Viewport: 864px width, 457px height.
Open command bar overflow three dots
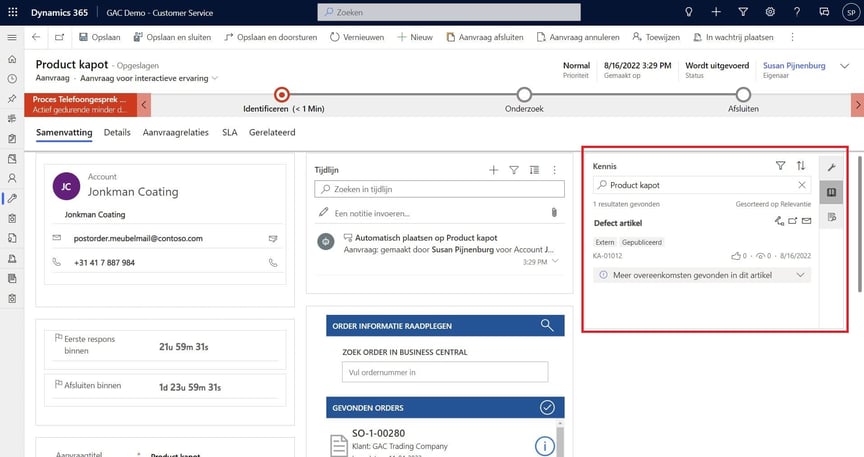[792, 37]
